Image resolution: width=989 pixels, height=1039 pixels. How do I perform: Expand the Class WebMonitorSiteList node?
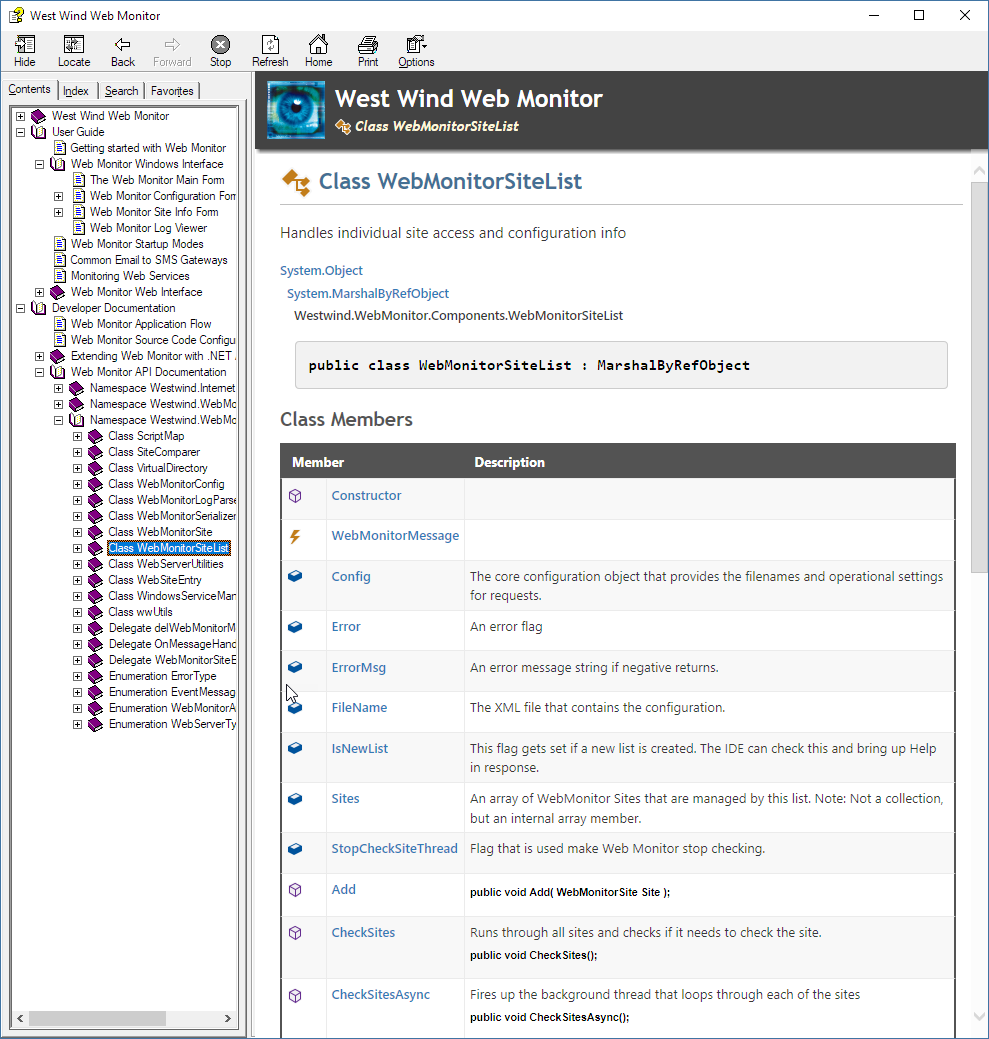[x=78, y=548]
